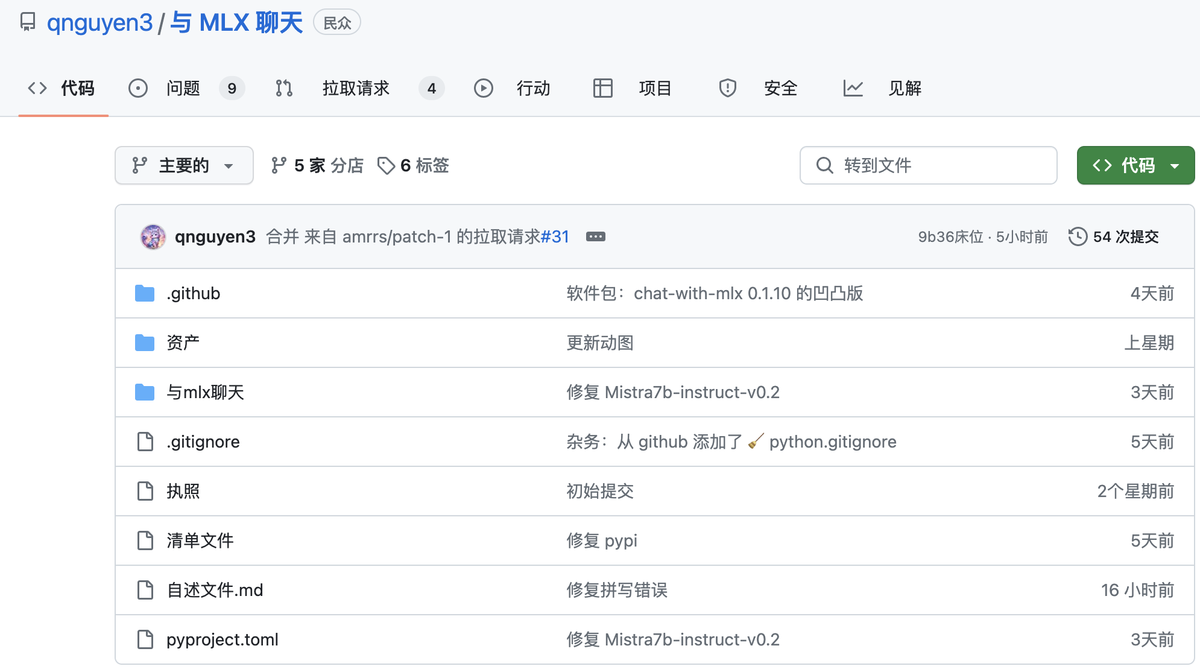Expand commit message ellipsis button
Viewport: 1200px width, 672px height.
click(x=595, y=237)
